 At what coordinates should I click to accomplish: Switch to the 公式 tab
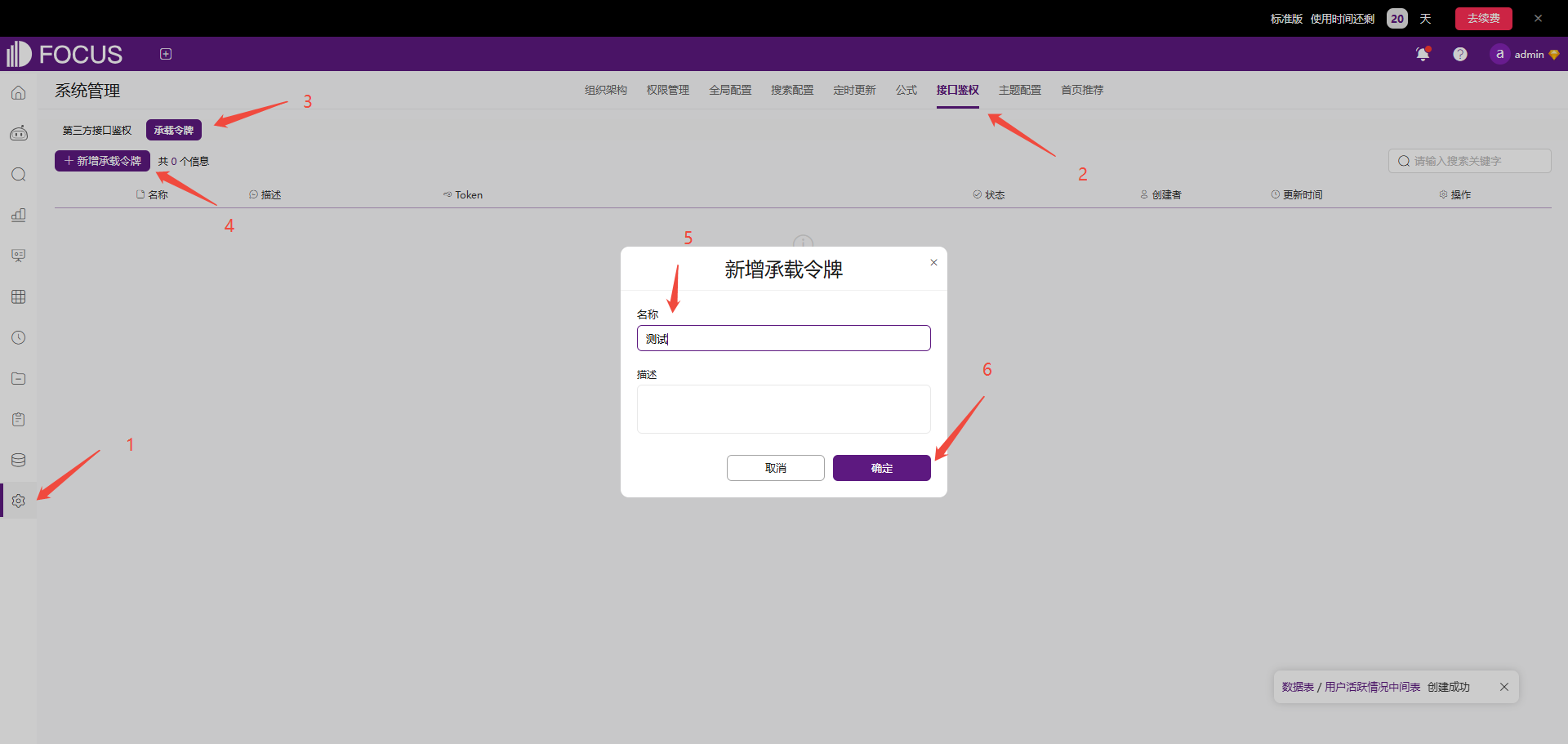[906, 90]
